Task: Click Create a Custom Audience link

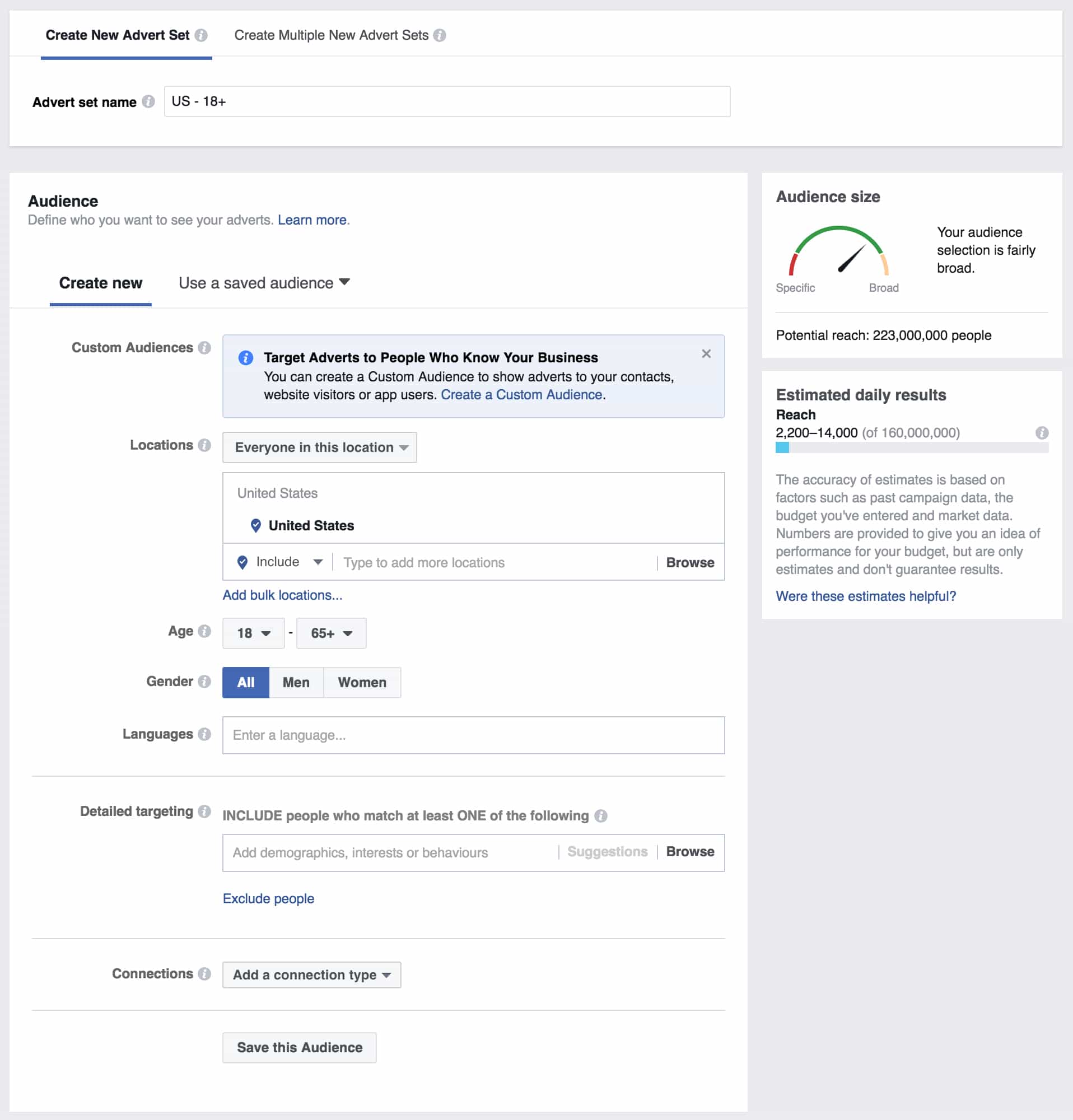Action: pyautogui.click(x=521, y=395)
